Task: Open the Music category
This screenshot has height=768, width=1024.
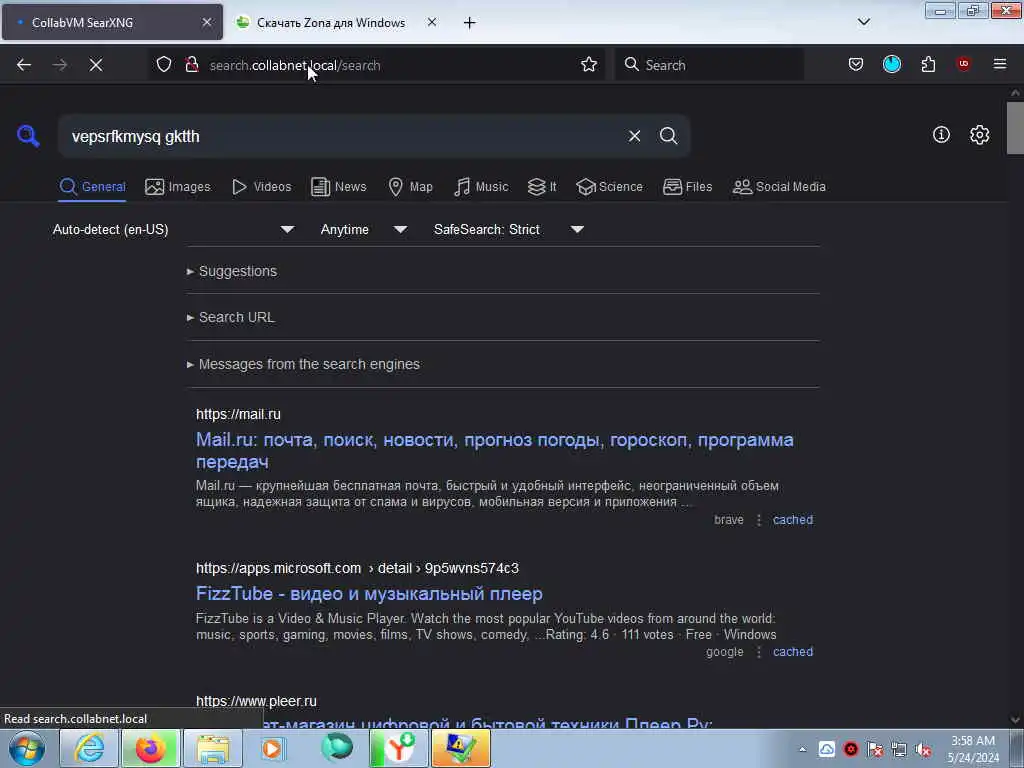Action: 481,187
